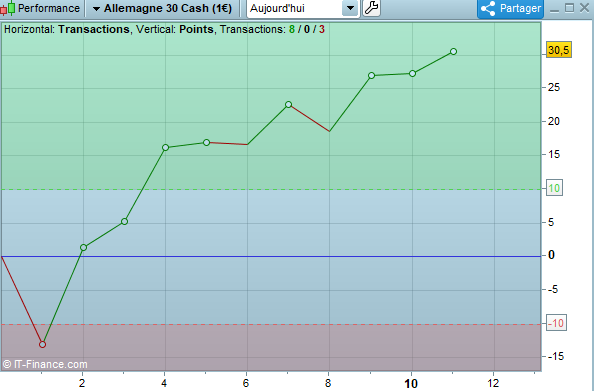594x391 pixels.
Task: Select the data point at transaction 10
Action: tap(413, 74)
